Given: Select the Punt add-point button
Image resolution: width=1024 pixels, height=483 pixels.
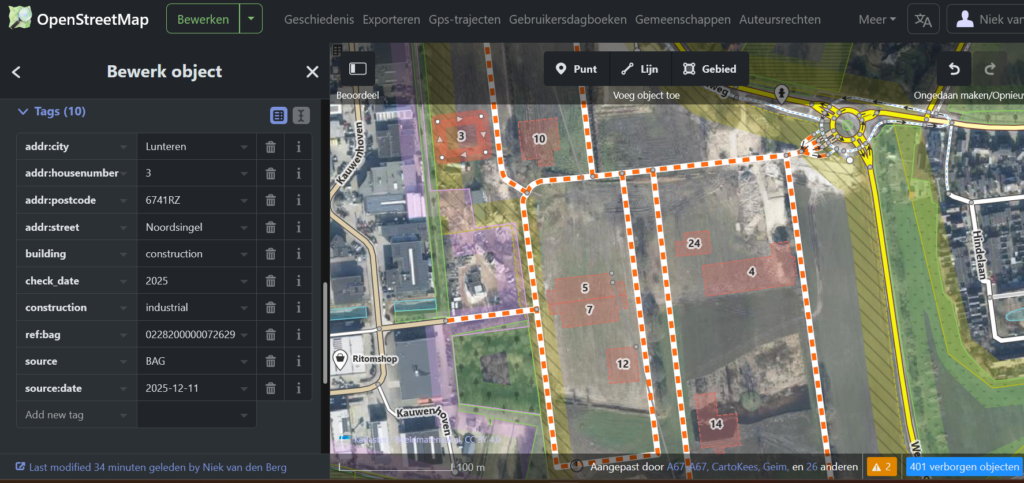Looking at the screenshot, I should 576,69.
